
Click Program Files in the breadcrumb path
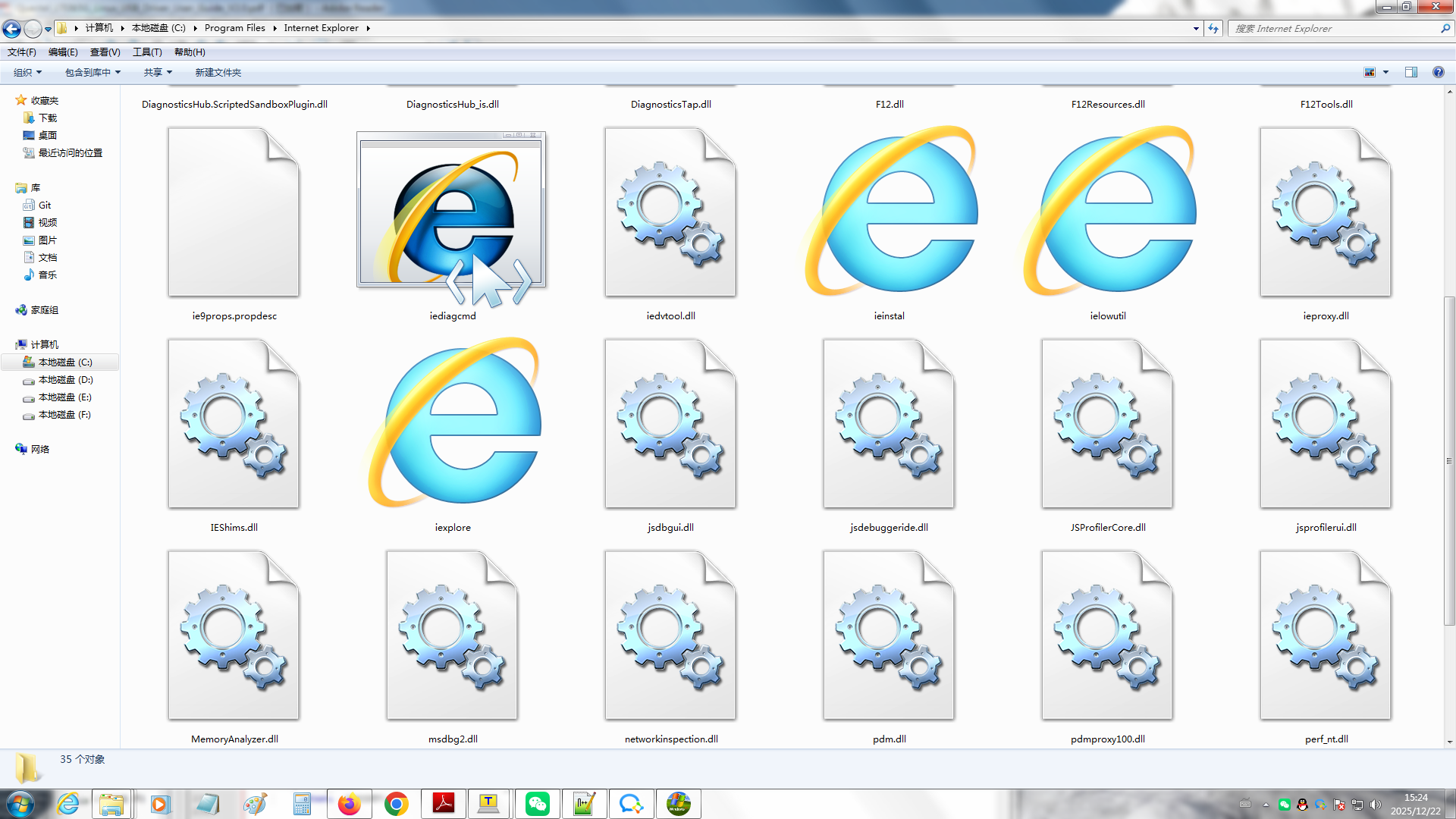pyautogui.click(x=234, y=28)
